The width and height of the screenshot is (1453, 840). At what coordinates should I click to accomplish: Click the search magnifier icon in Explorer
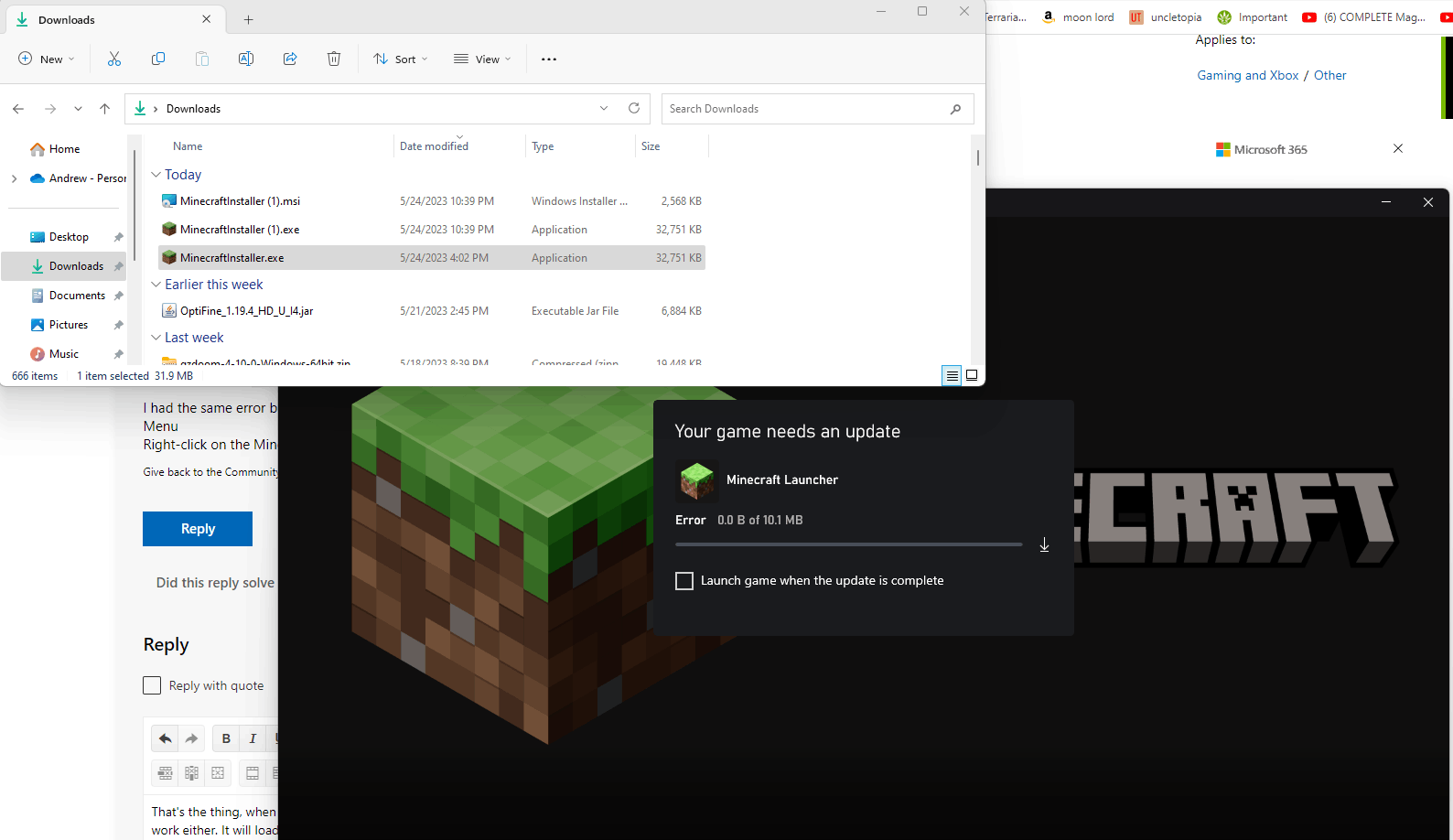(x=956, y=109)
